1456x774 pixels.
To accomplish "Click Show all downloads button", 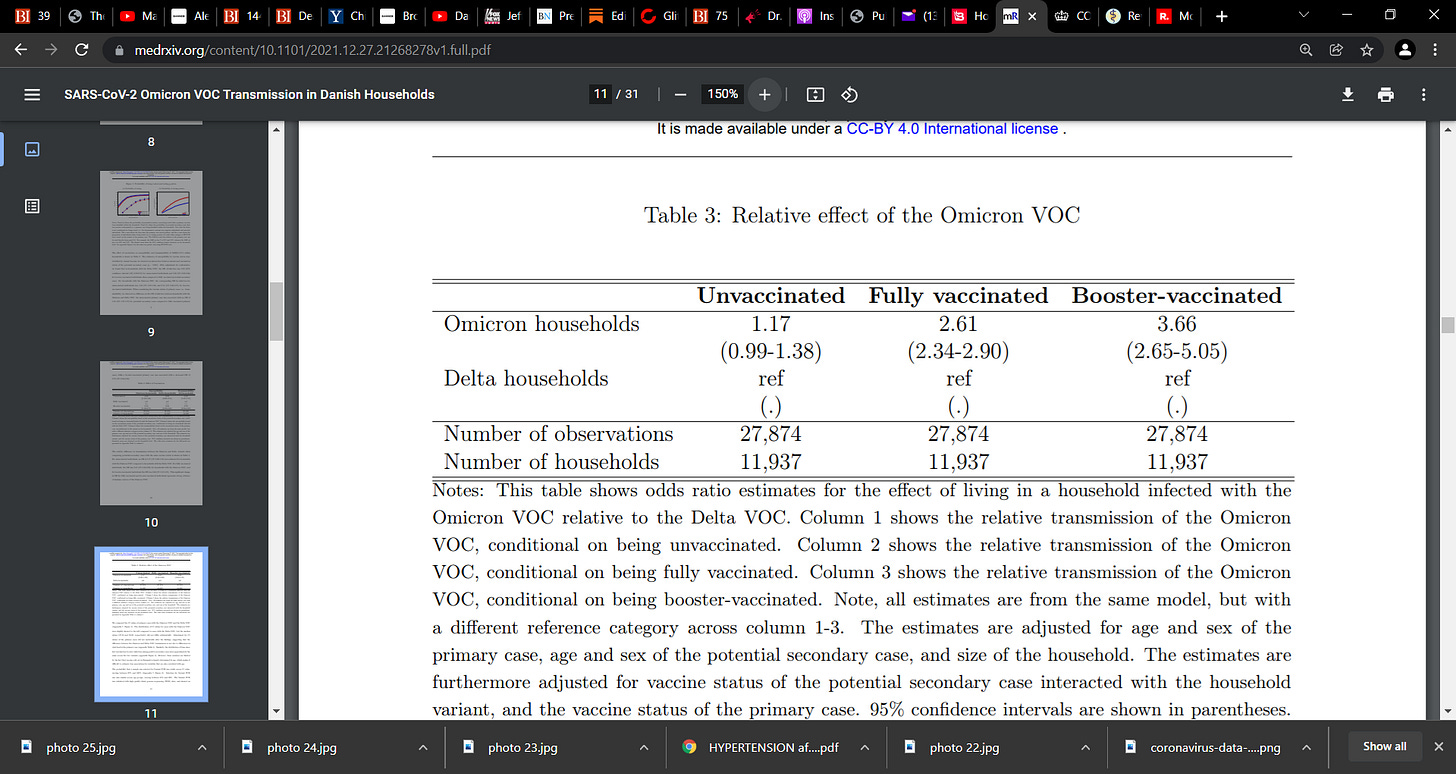I will pos(1384,746).
